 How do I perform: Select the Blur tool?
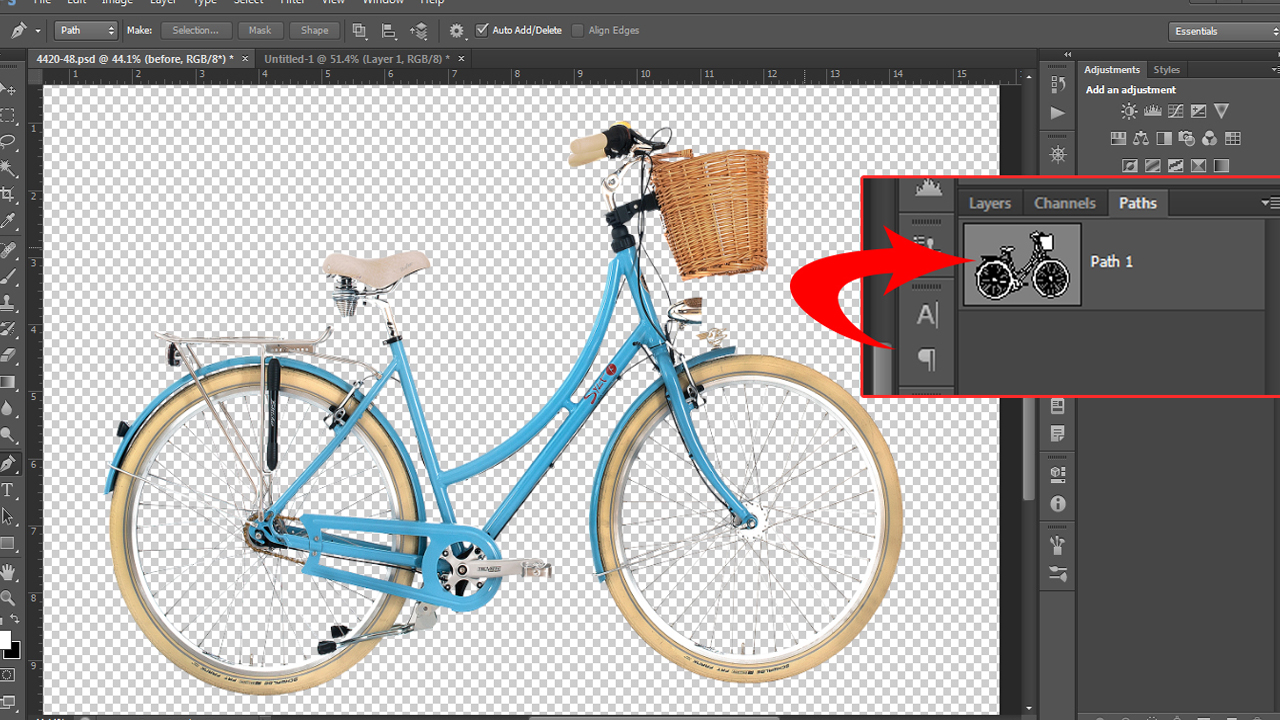pos(8,408)
